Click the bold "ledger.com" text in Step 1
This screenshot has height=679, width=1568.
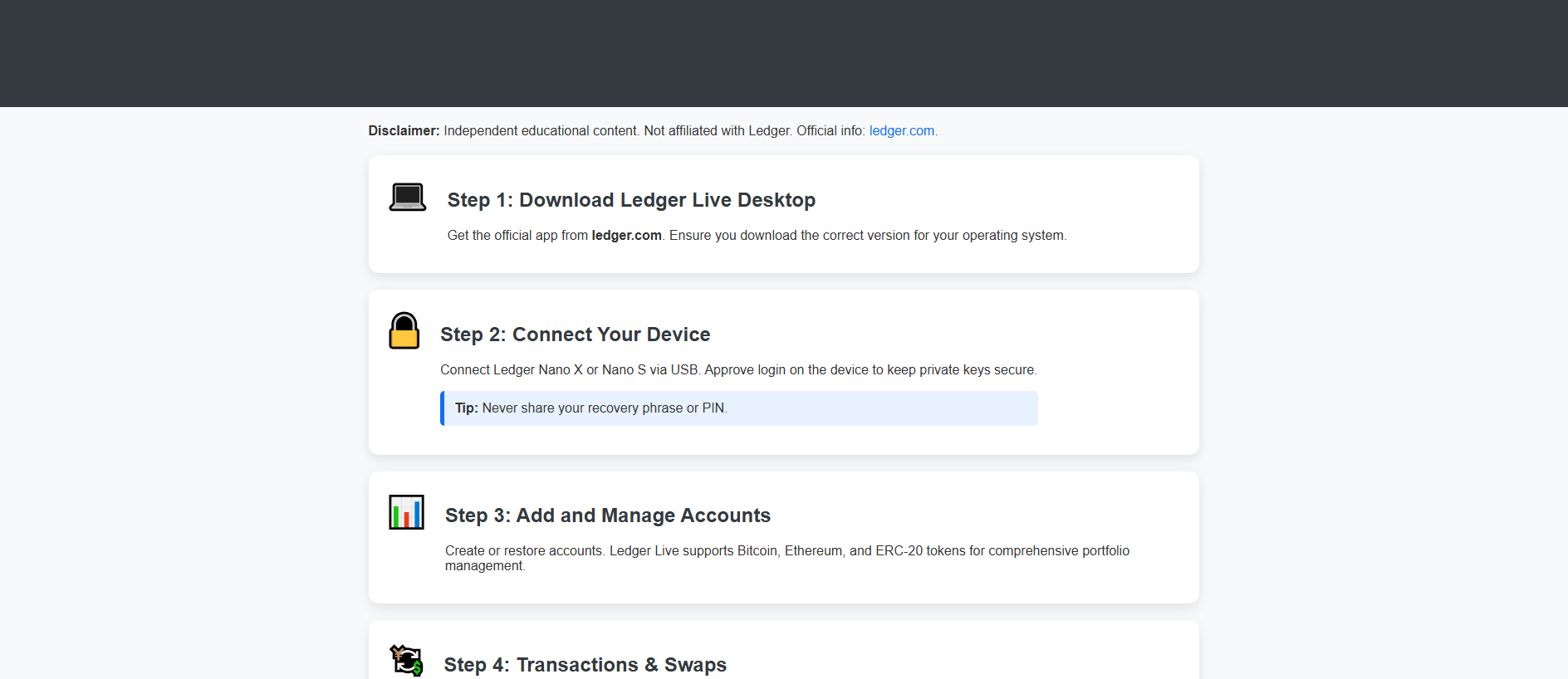point(626,236)
